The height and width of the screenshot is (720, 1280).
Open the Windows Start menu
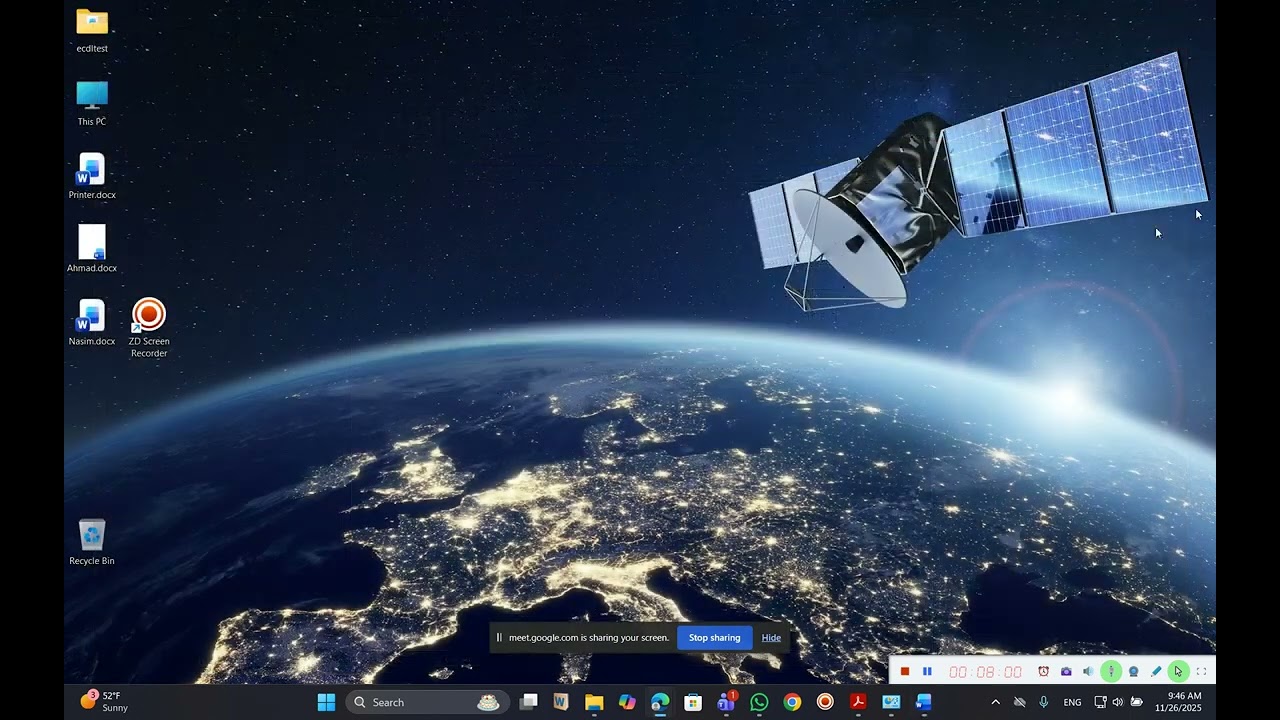(326, 702)
